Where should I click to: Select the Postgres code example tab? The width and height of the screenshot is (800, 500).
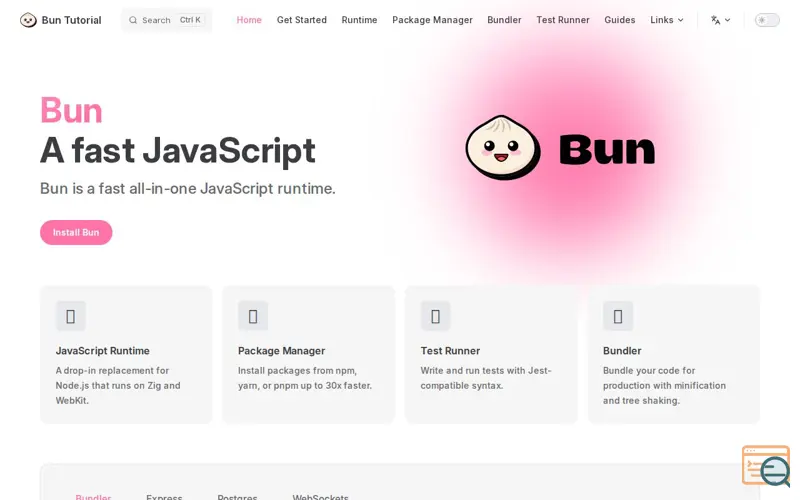tap(237, 496)
